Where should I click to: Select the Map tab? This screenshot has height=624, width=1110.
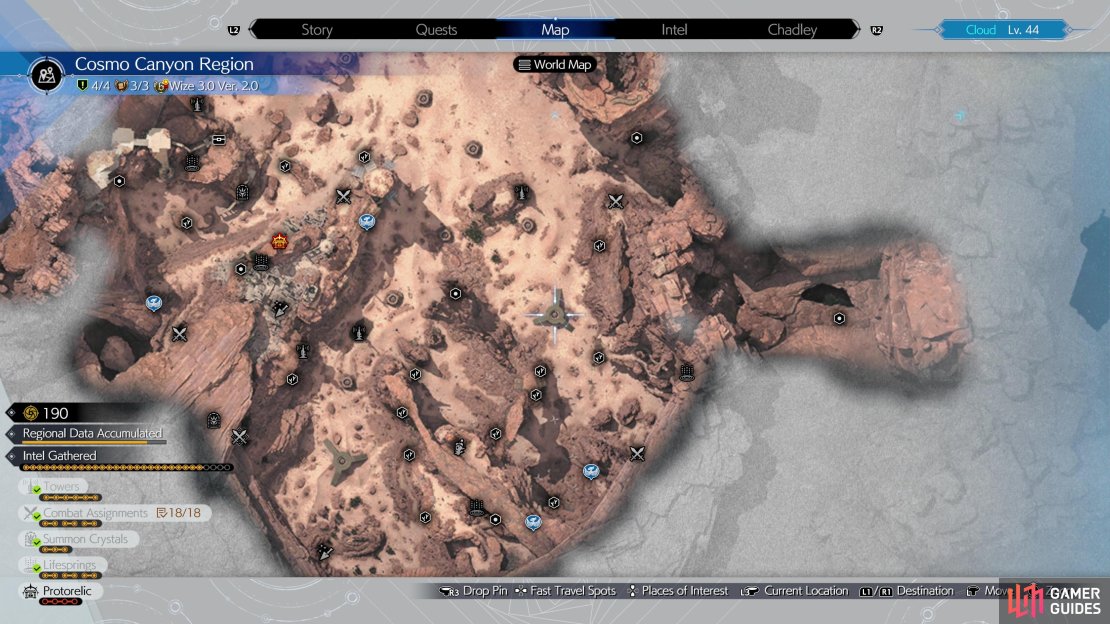tap(555, 30)
